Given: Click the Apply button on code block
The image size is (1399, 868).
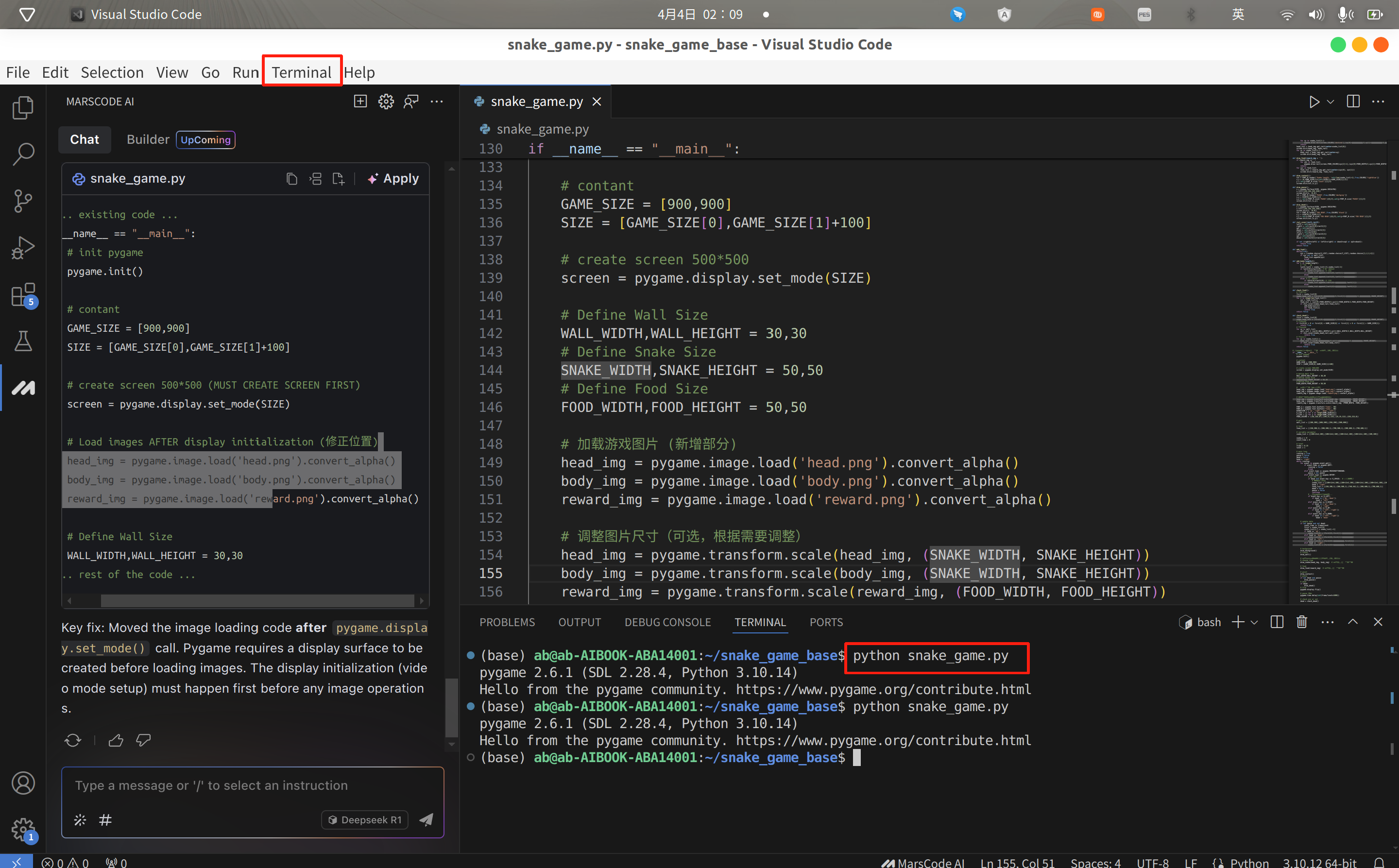Looking at the screenshot, I should 393,179.
